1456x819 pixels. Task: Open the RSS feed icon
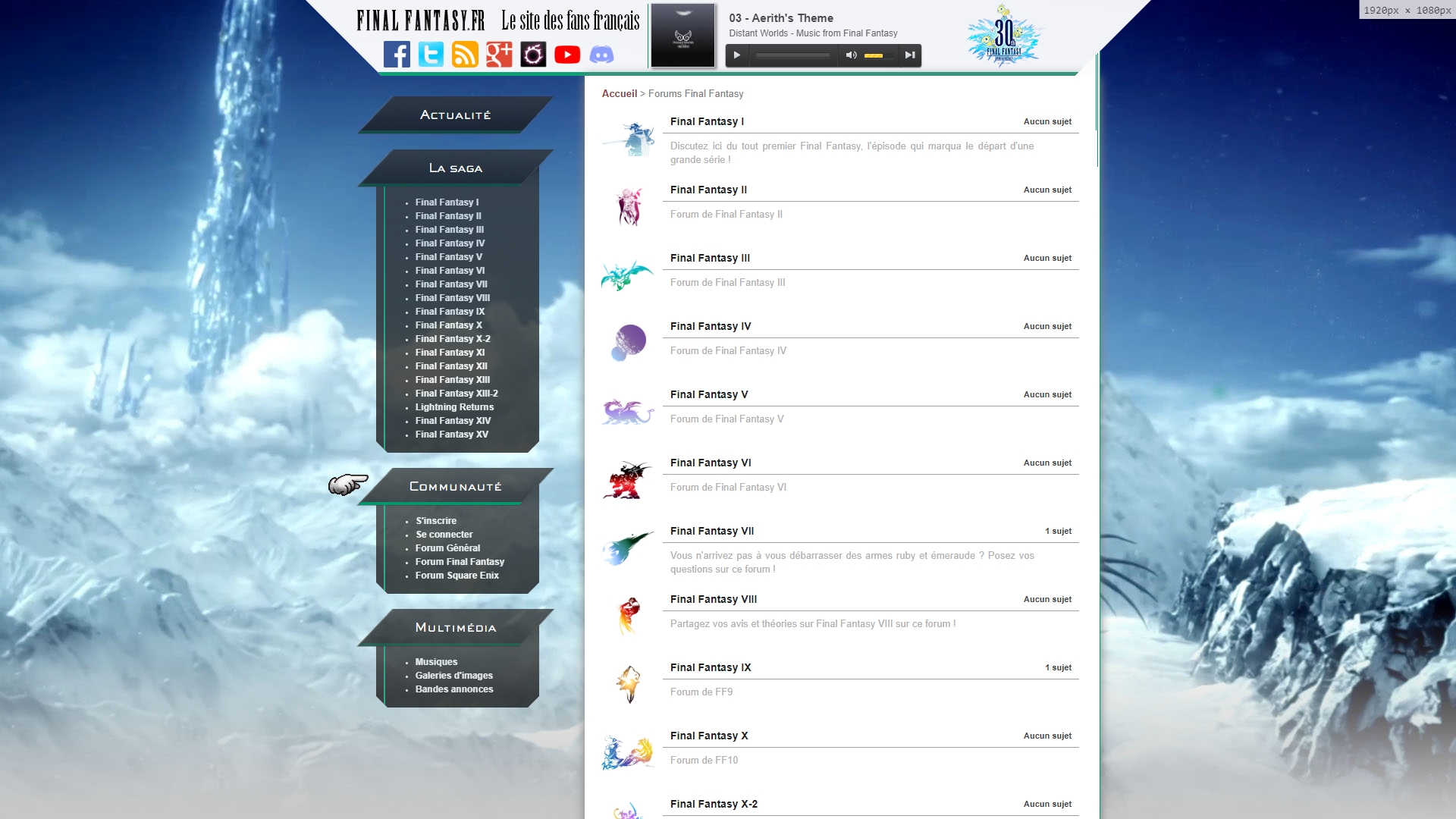tap(465, 55)
